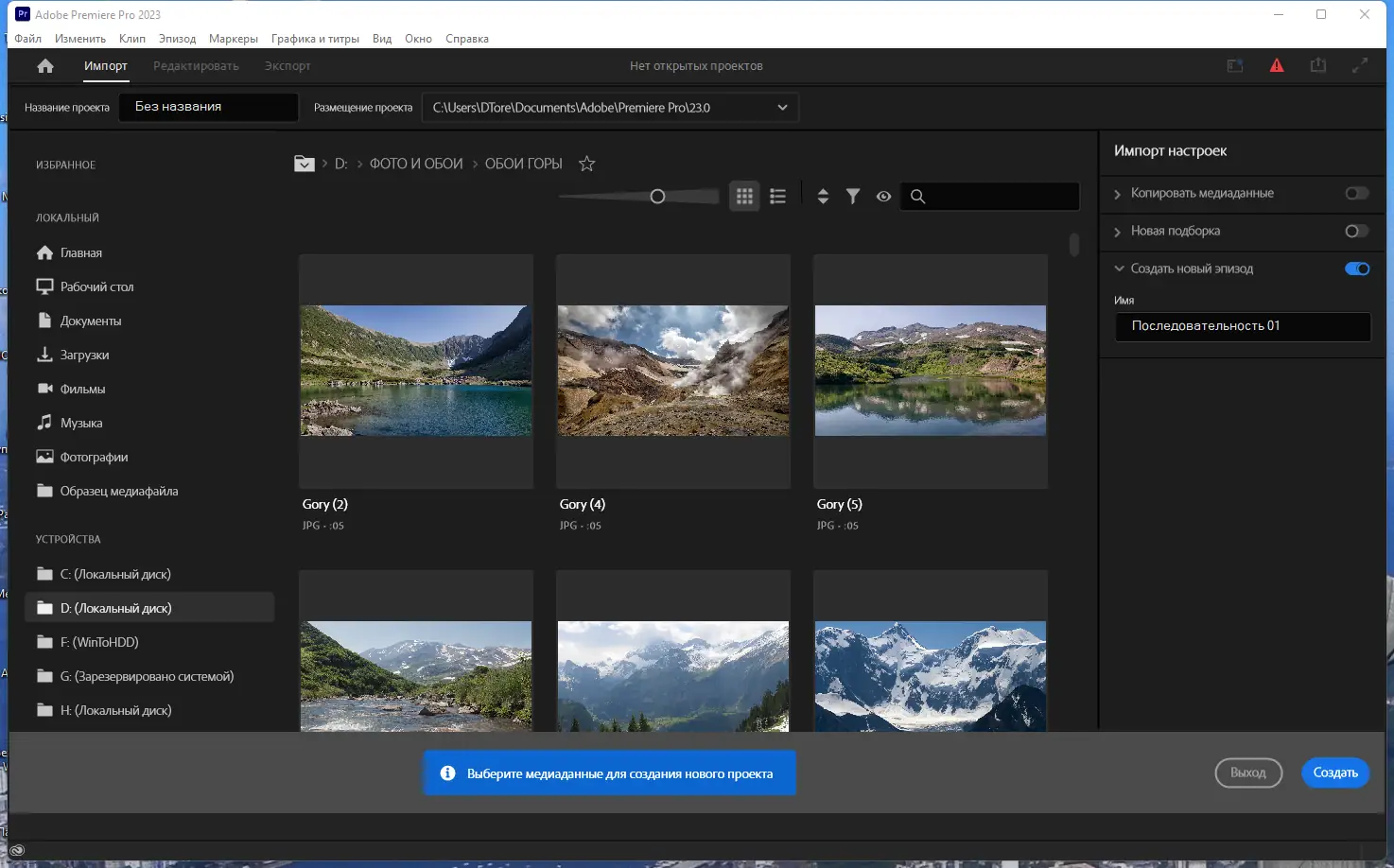
Task: Switch to list view mode
Action: pyautogui.click(x=777, y=196)
